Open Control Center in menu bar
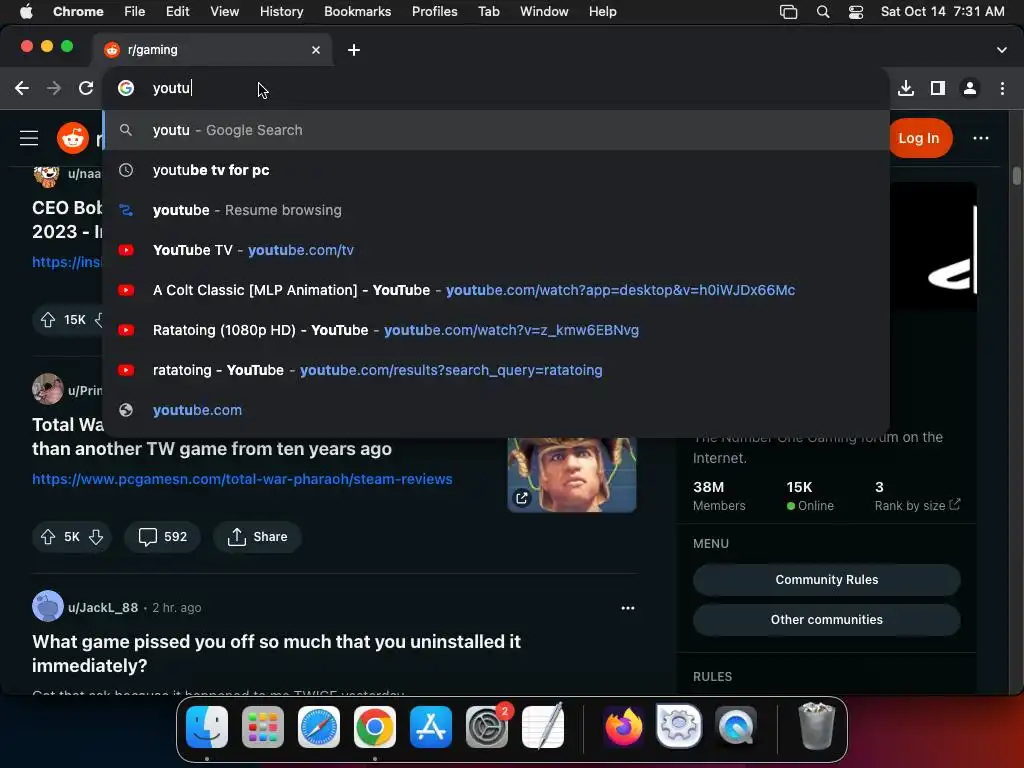1024x768 pixels. [x=856, y=11]
